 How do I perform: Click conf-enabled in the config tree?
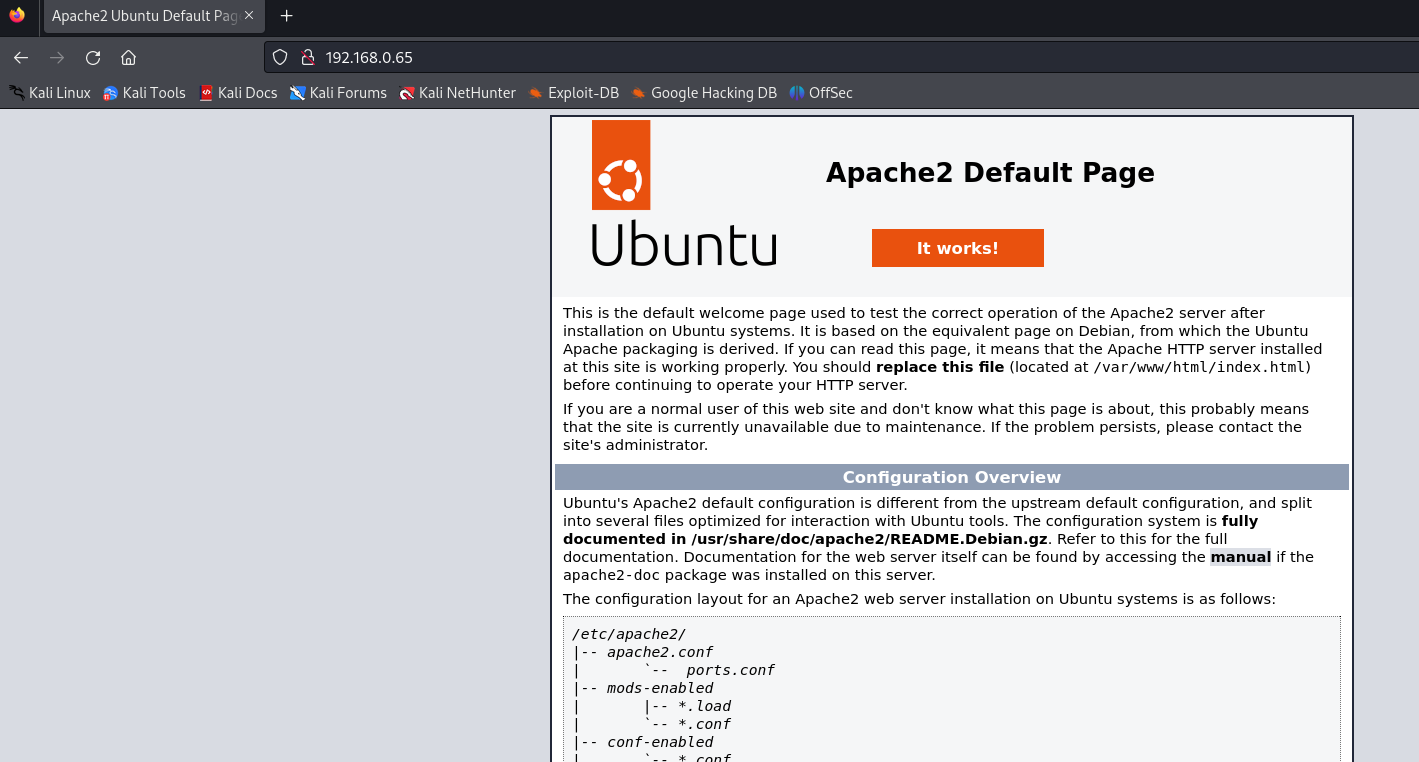click(660, 742)
